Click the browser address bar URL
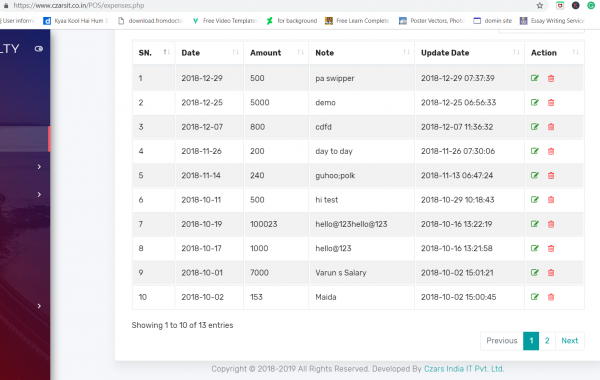The height and width of the screenshot is (380, 600). (79, 5)
